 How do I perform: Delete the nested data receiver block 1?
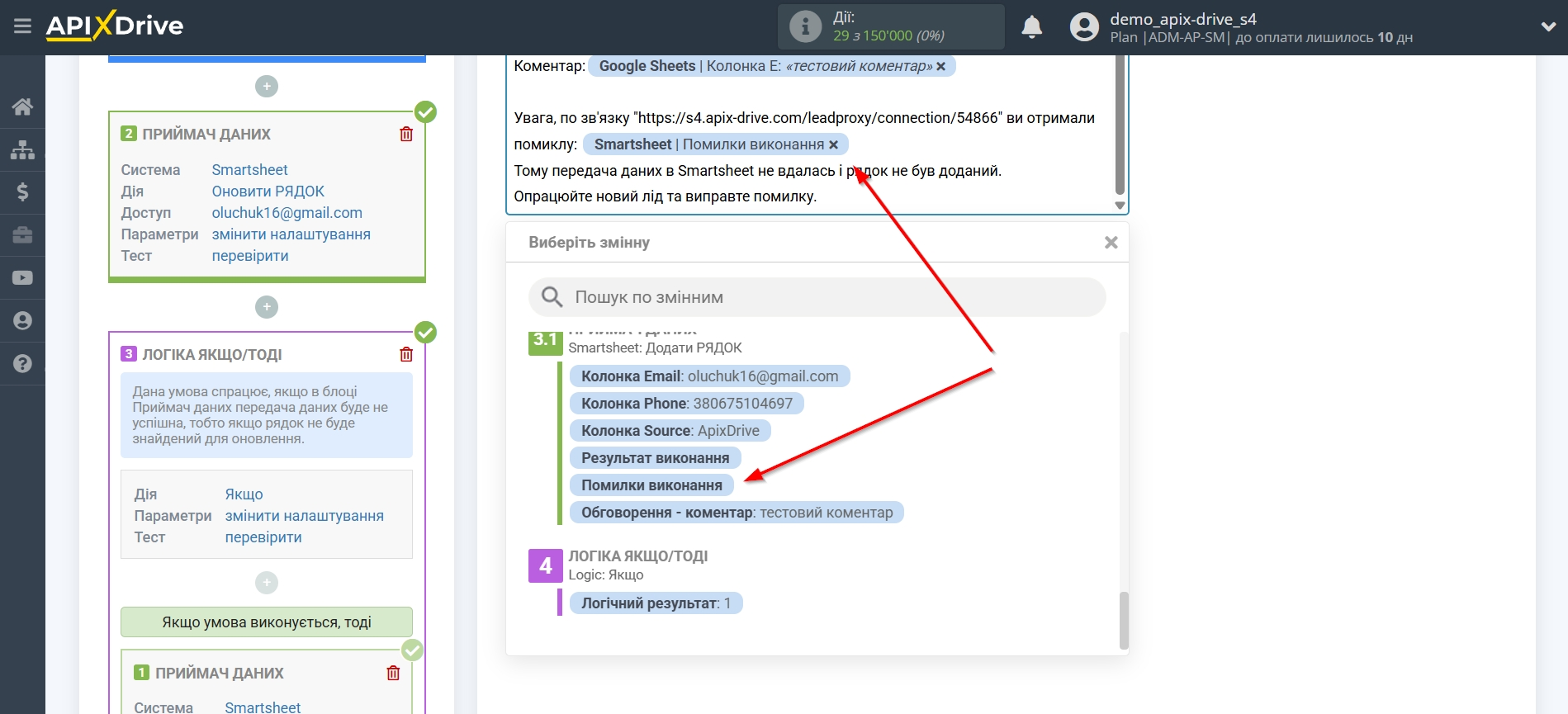(x=393, y=673)
